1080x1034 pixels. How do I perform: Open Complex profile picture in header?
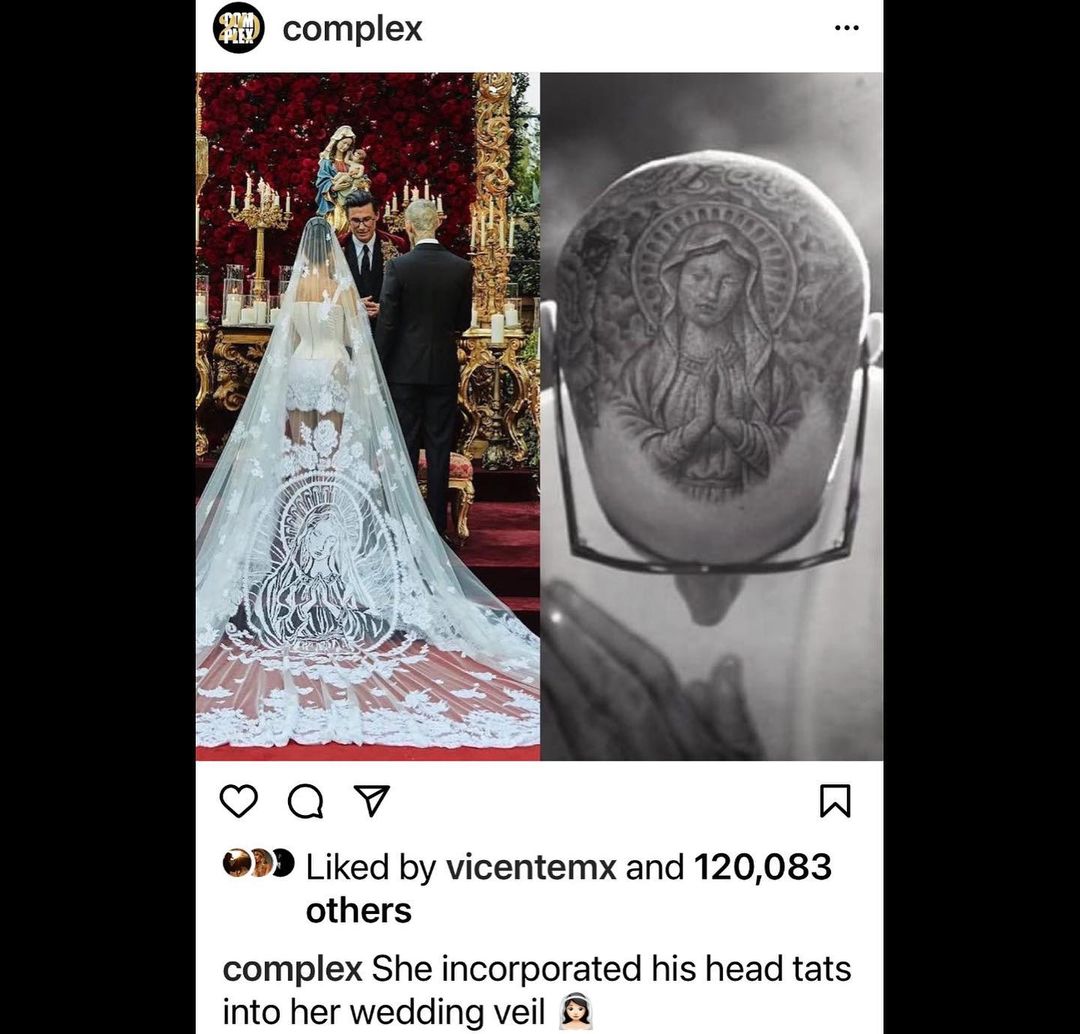(238, 28)
